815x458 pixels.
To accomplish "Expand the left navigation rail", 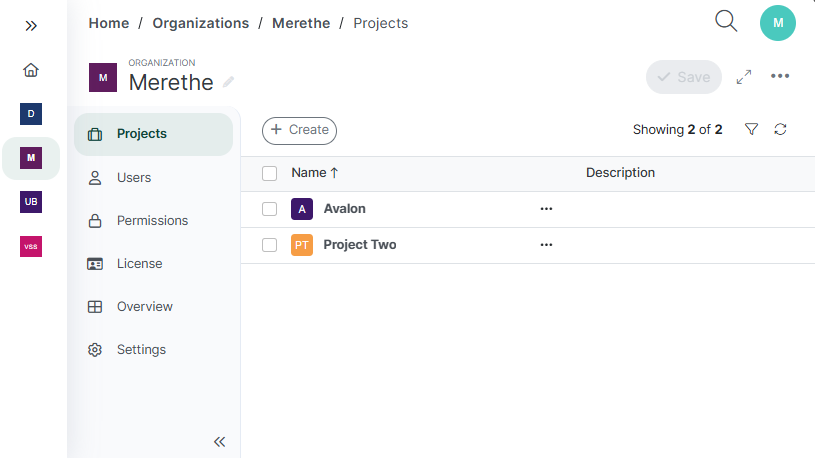I will pyautogui.click(x=31, y=26).
